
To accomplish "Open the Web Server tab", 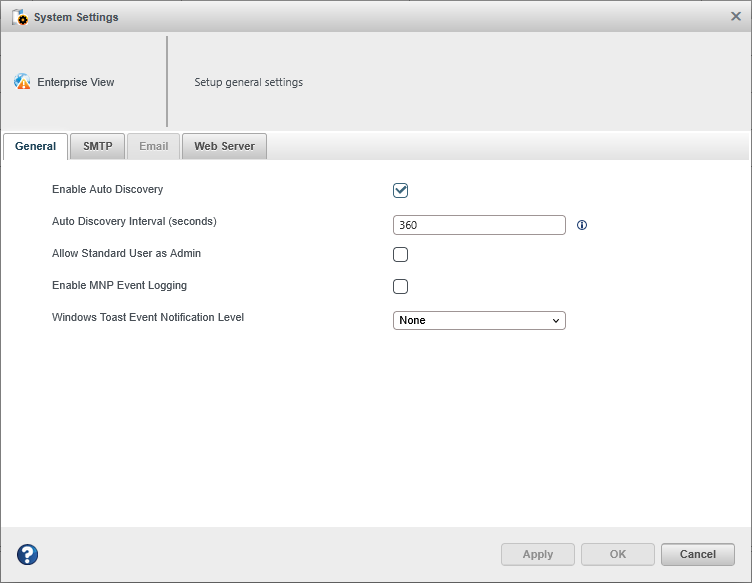I will 224,146.
